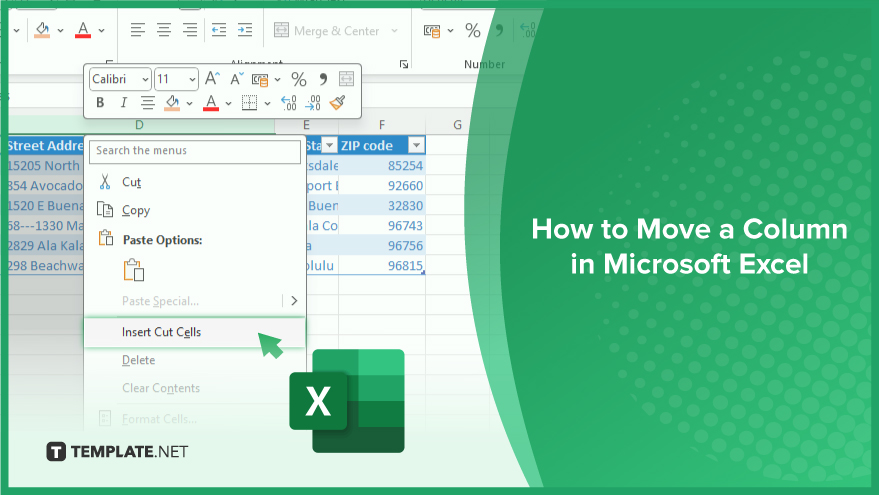Open the Calibri font name dropdown
Viewport: 879px width, 495px height.
click(x=145, y=80)
